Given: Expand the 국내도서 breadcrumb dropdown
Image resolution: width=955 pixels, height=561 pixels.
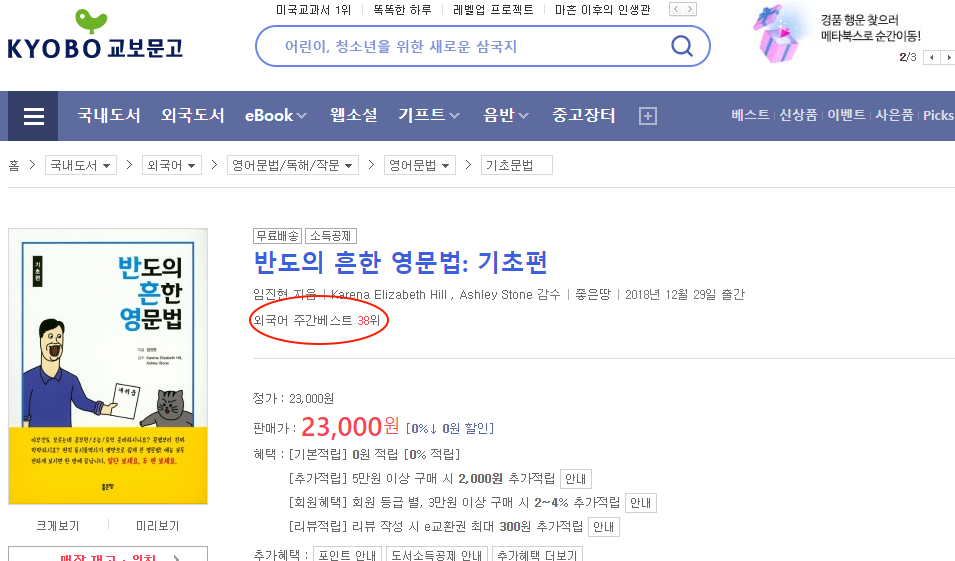Looking at the screenshot, I should [81, 165].
